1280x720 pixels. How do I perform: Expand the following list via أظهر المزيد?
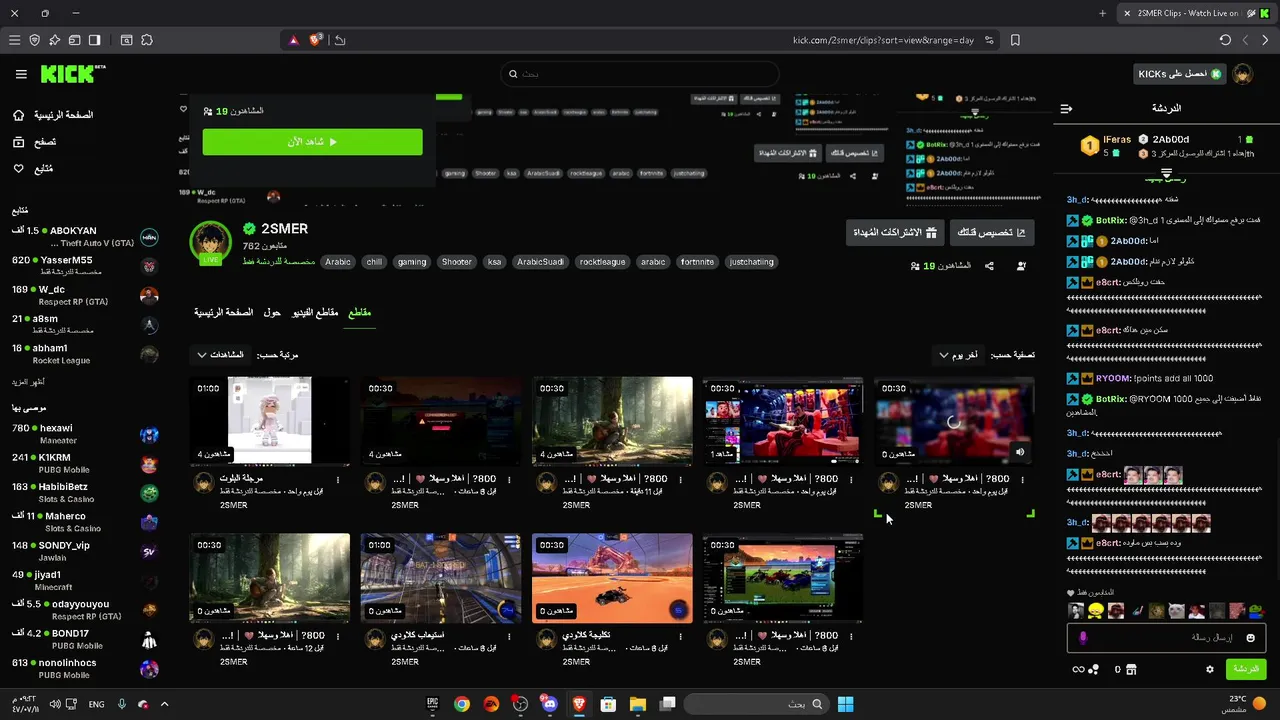28,382
